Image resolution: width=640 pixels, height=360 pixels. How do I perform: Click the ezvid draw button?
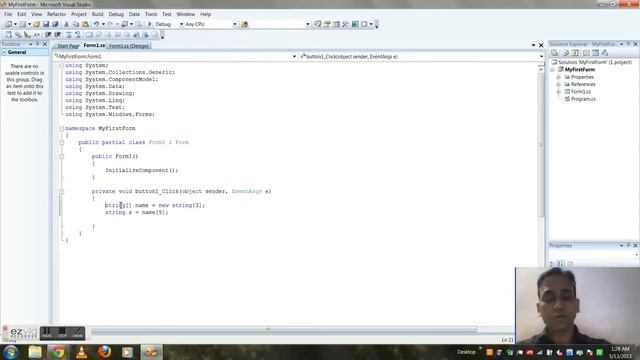pyautogui.click(x=77, y=333)
